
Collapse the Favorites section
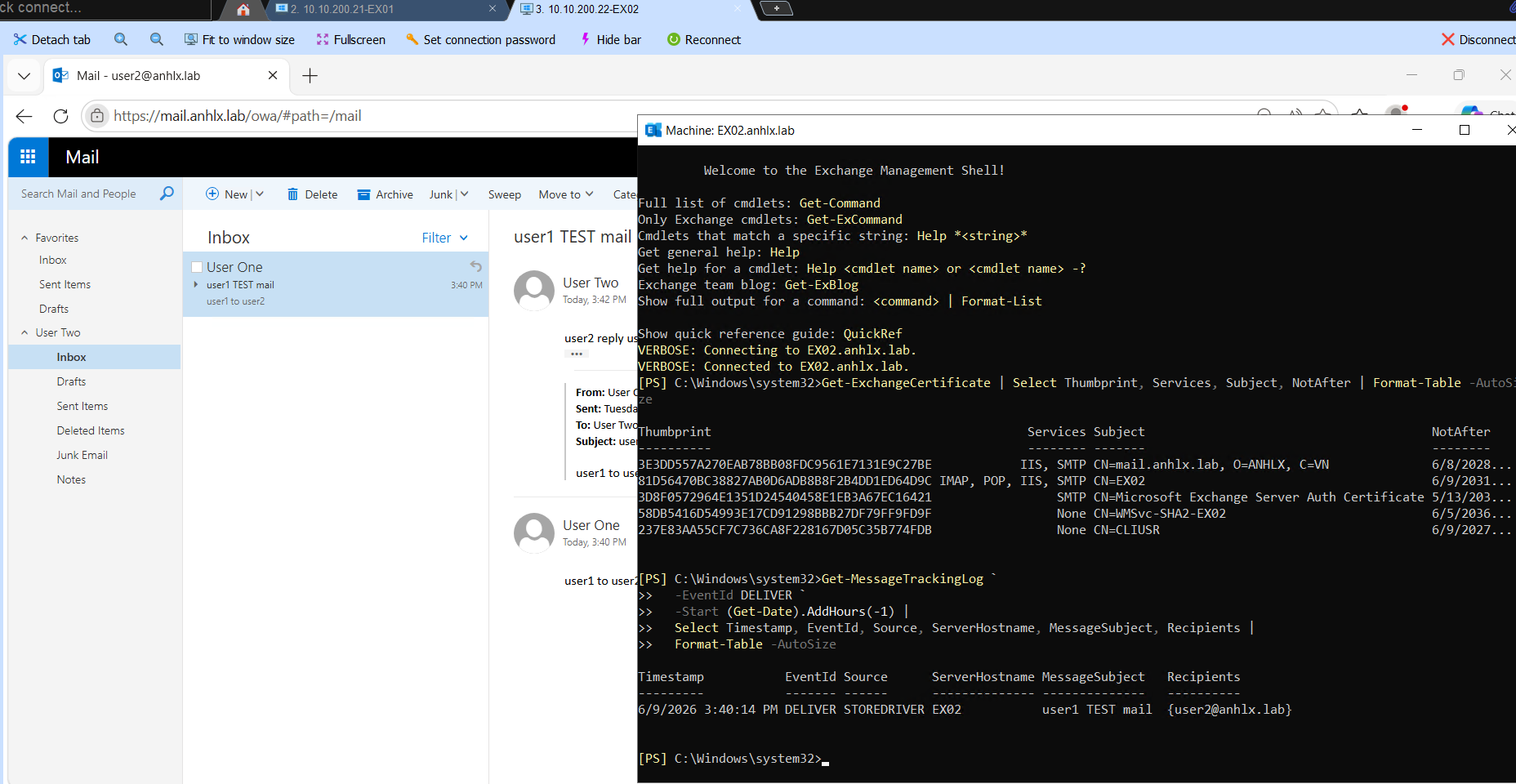coord(25,238)
